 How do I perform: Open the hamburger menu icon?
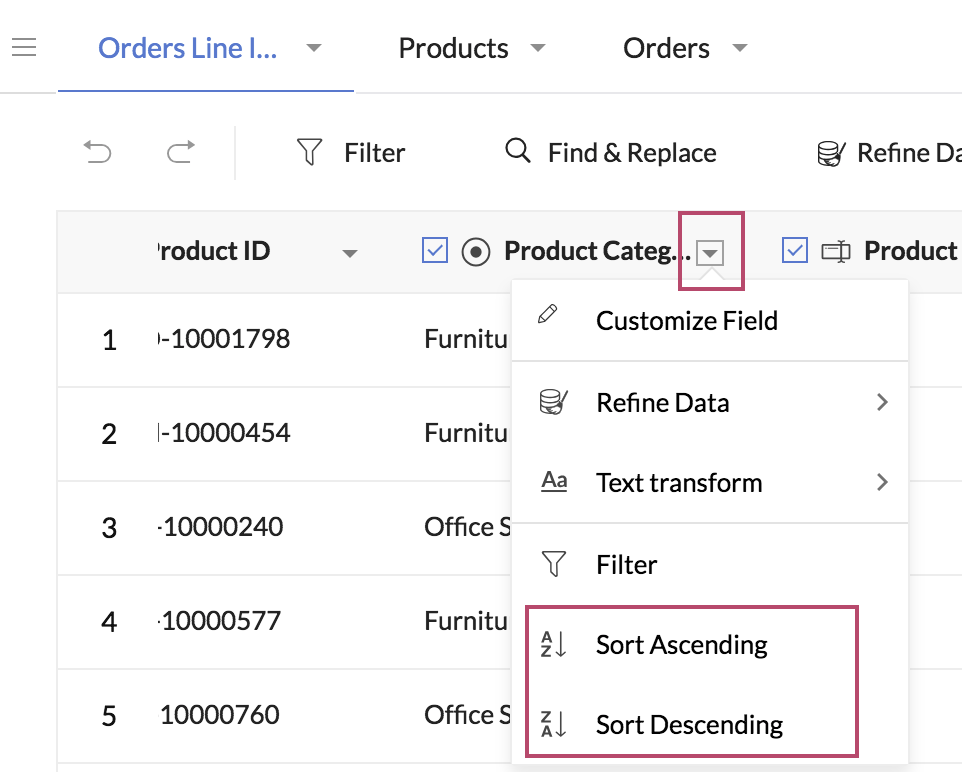[x=24, y=47]
